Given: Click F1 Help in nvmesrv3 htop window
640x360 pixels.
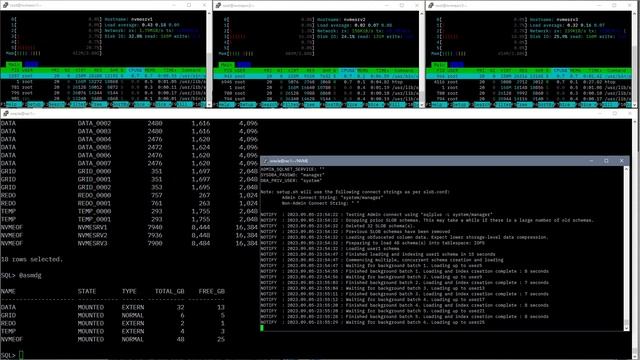Looking at the screenshot, I should pos(439,104).
